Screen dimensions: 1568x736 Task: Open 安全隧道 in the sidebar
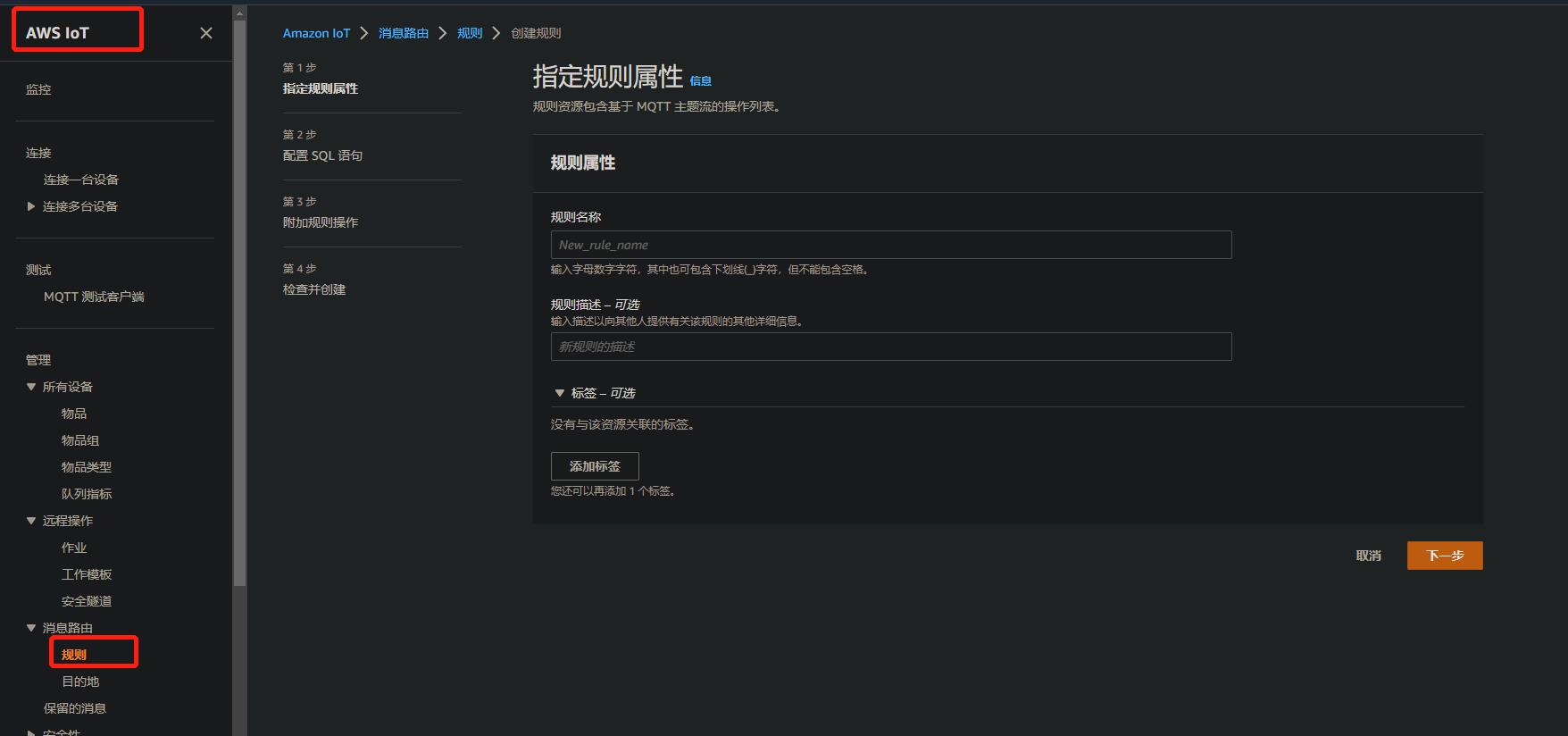(x=87, y=601)
